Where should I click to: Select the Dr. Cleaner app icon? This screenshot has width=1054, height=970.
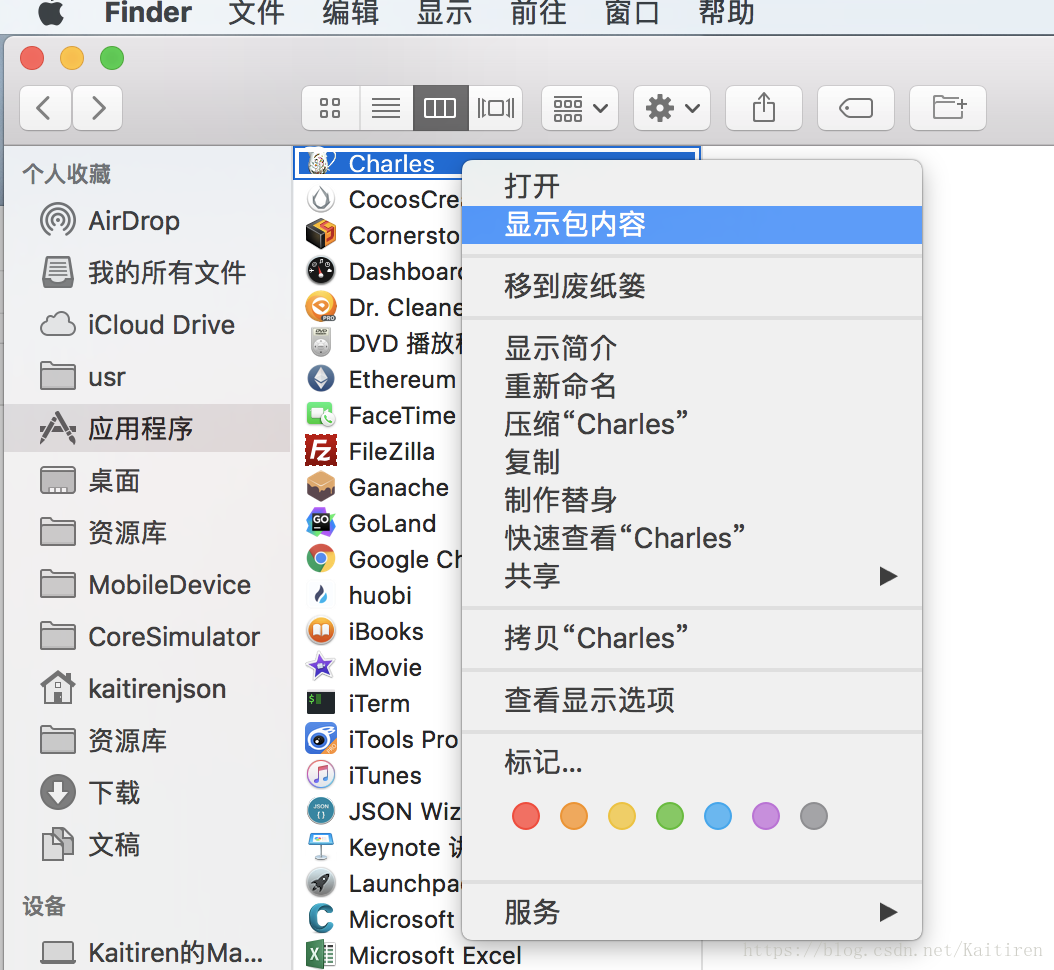321,307
